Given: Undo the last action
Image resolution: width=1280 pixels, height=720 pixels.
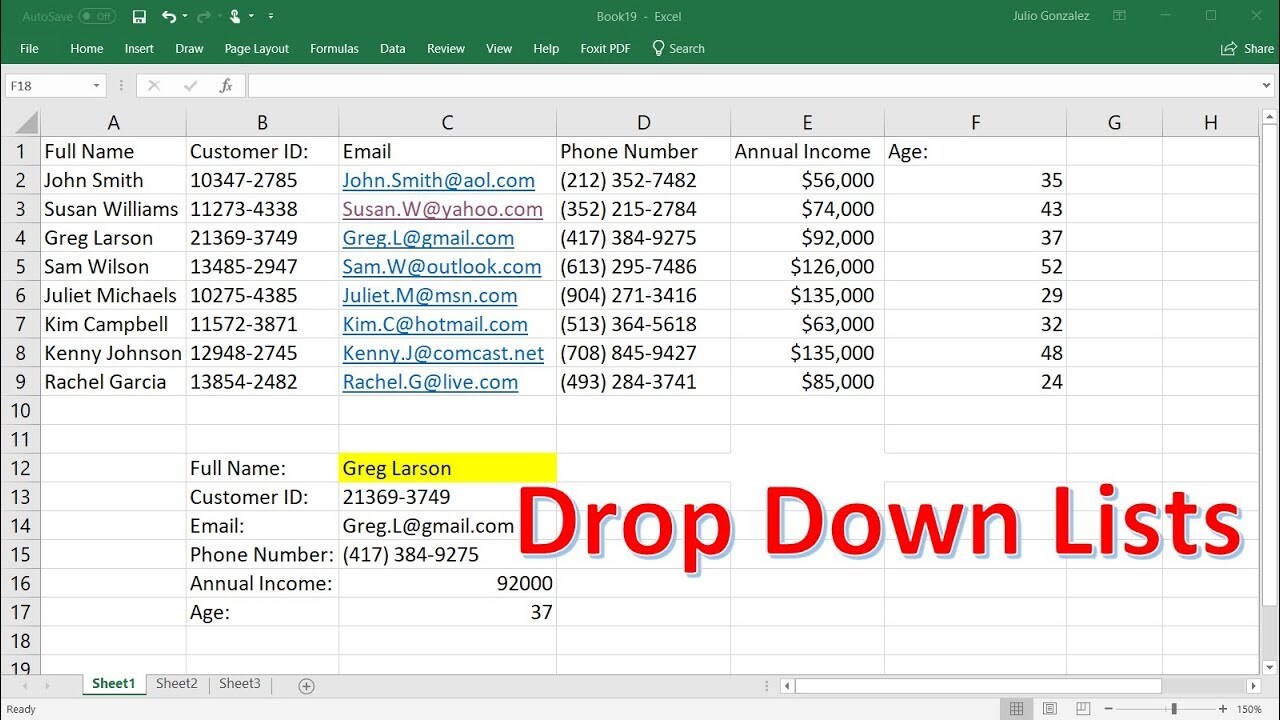Looking at the screenshot, I should click(167, 16).
